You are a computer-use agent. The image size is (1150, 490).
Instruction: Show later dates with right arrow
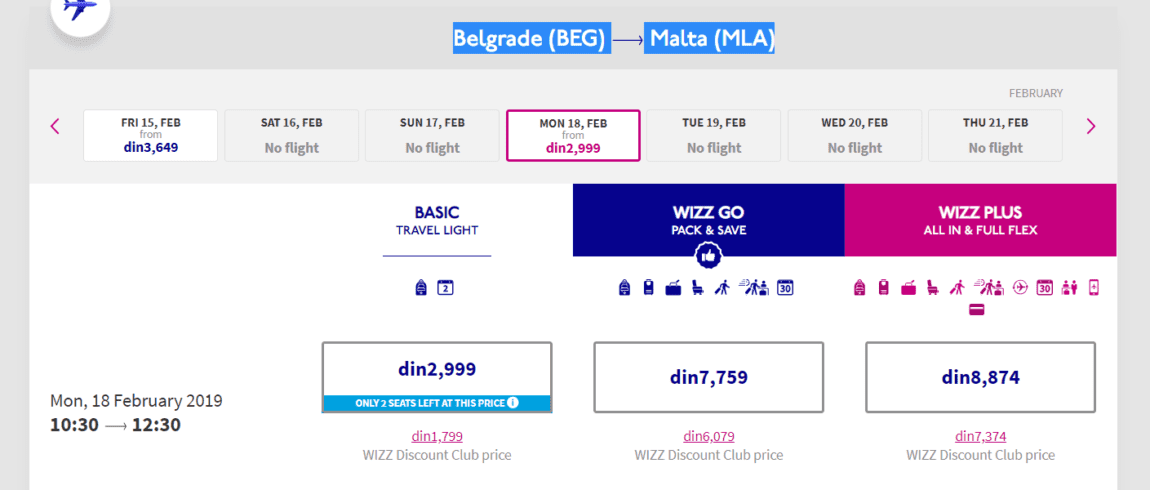[x=1091, y=126]
